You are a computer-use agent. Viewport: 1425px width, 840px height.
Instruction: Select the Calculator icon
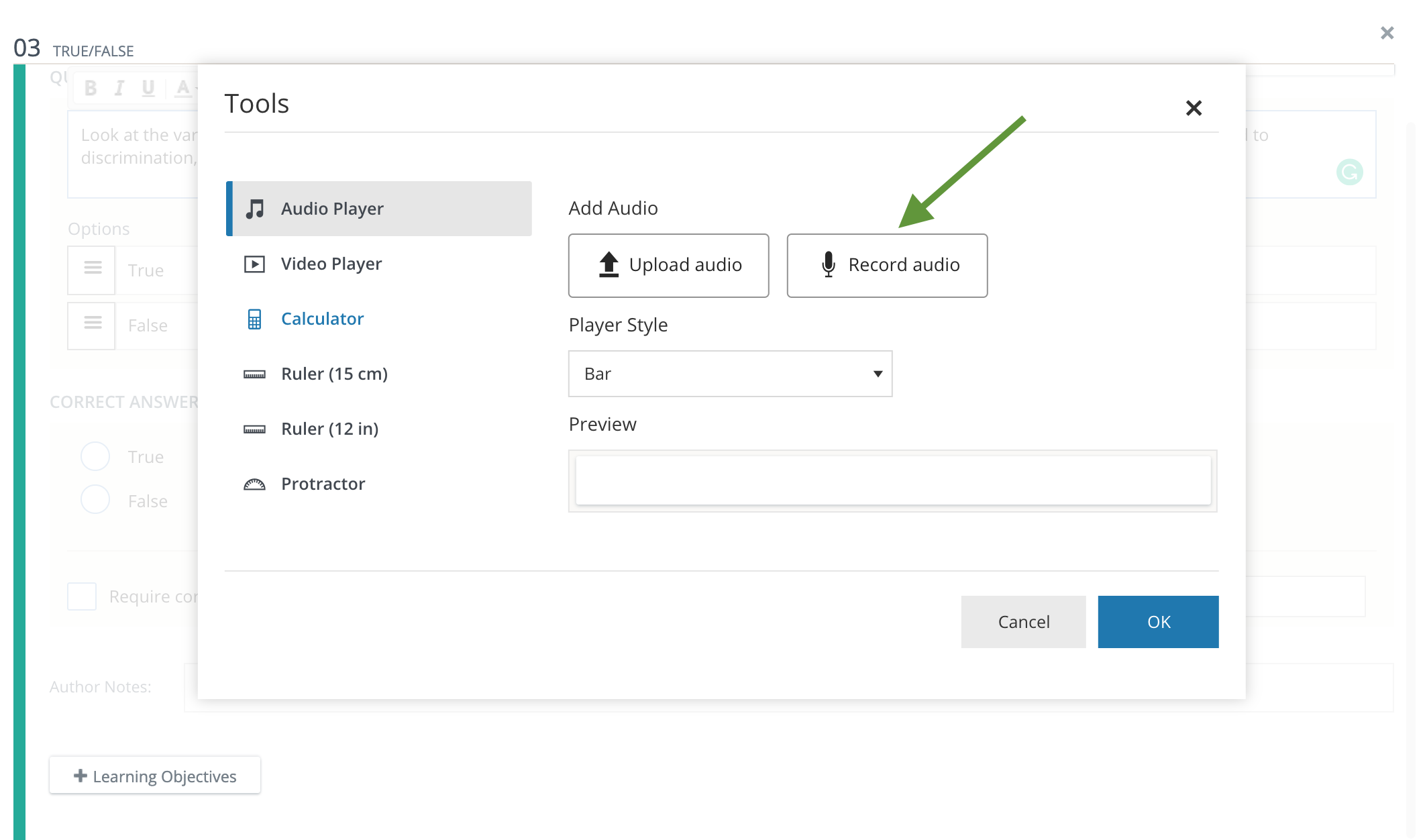[x=254, y=319]
